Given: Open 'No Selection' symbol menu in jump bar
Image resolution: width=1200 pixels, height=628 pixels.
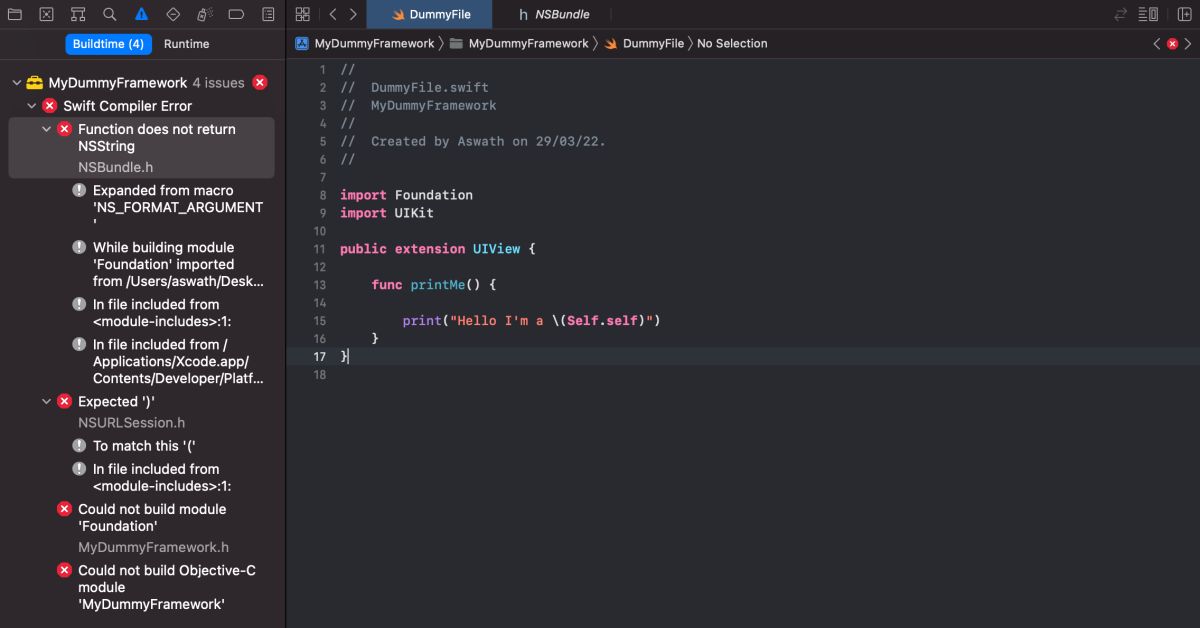Looking at the screenshot, I should [x=732, y=44].
